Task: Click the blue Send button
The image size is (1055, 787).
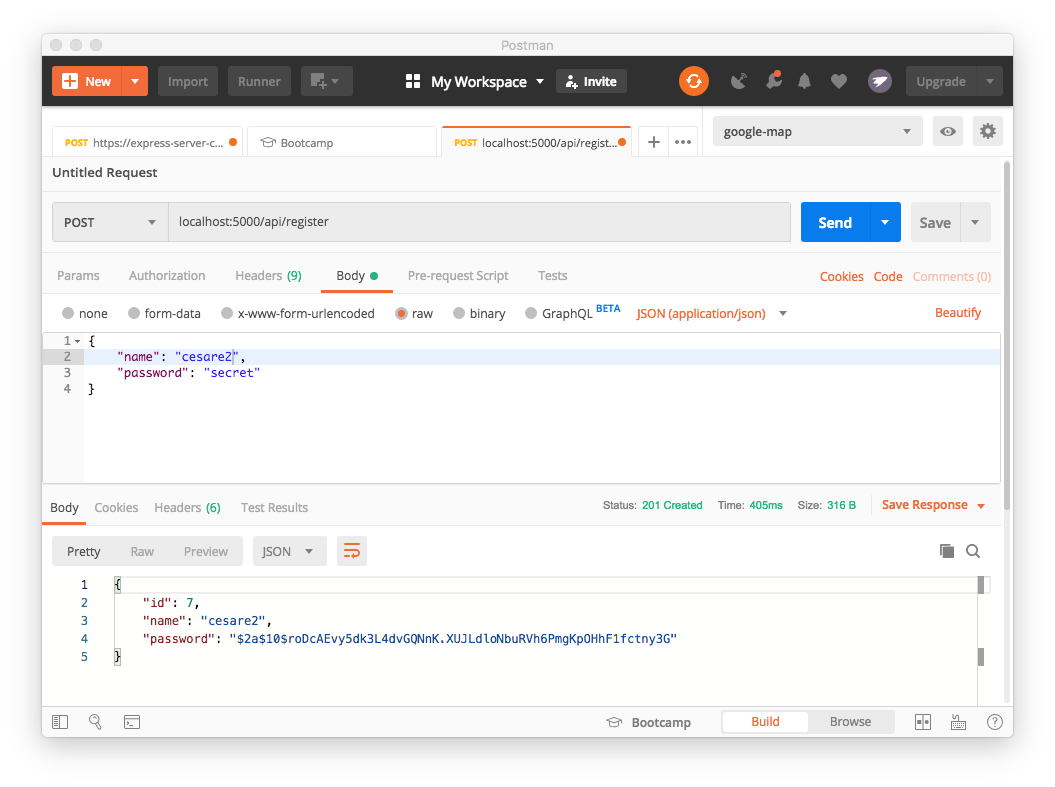Action: pos(835,222)
